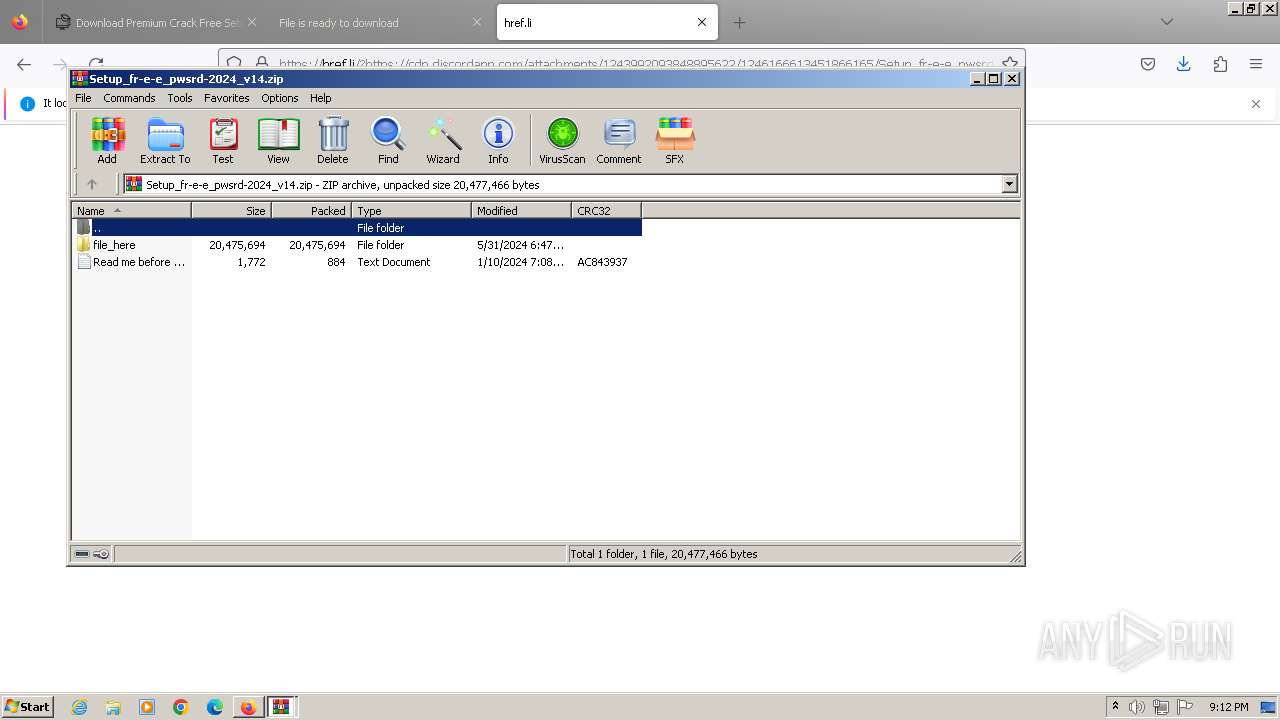
Task: Show hidden tray icons arrow
Action: [x=1115, y=707]
